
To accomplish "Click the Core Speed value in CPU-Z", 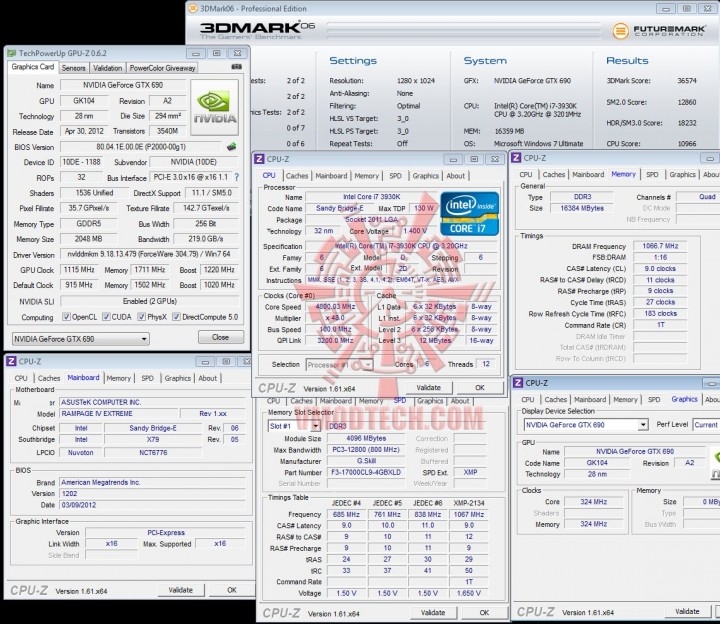I will [336, 307].
